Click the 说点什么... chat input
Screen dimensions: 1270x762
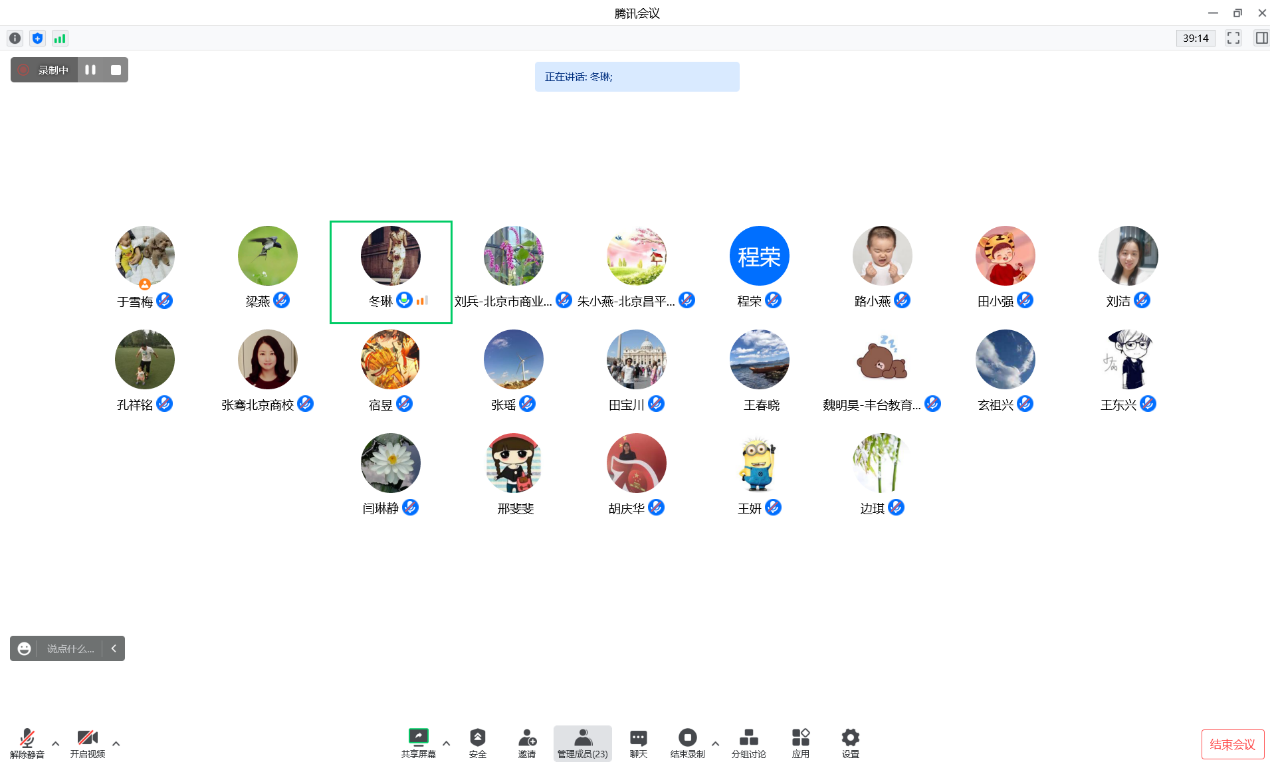click(x=70, y=649)
